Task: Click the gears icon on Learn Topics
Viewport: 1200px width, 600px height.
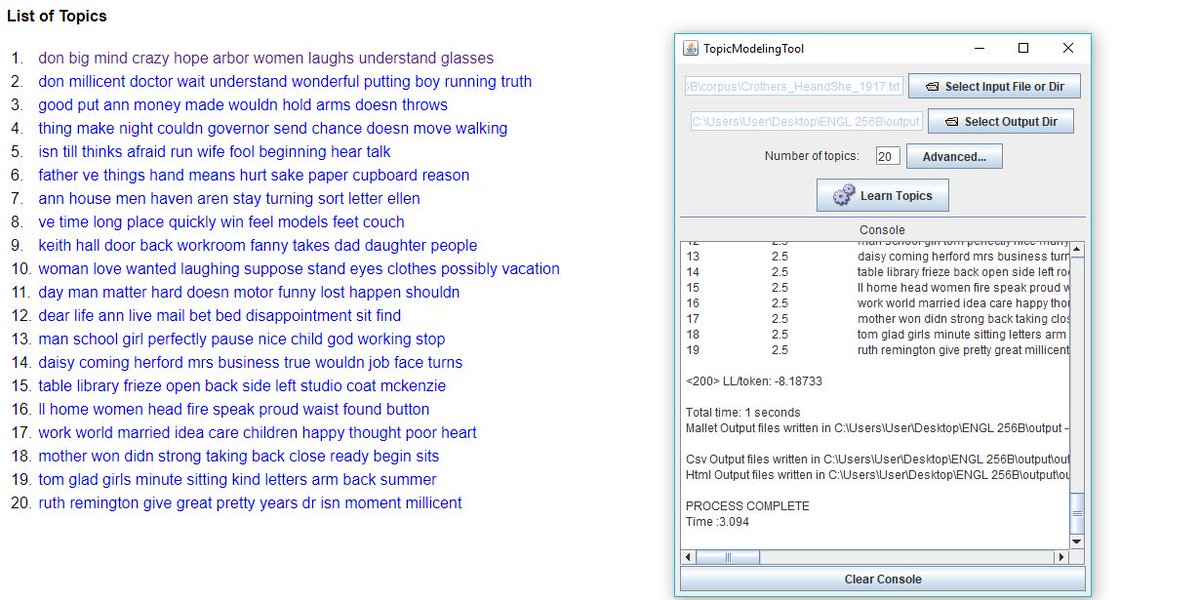Action: 843,195
